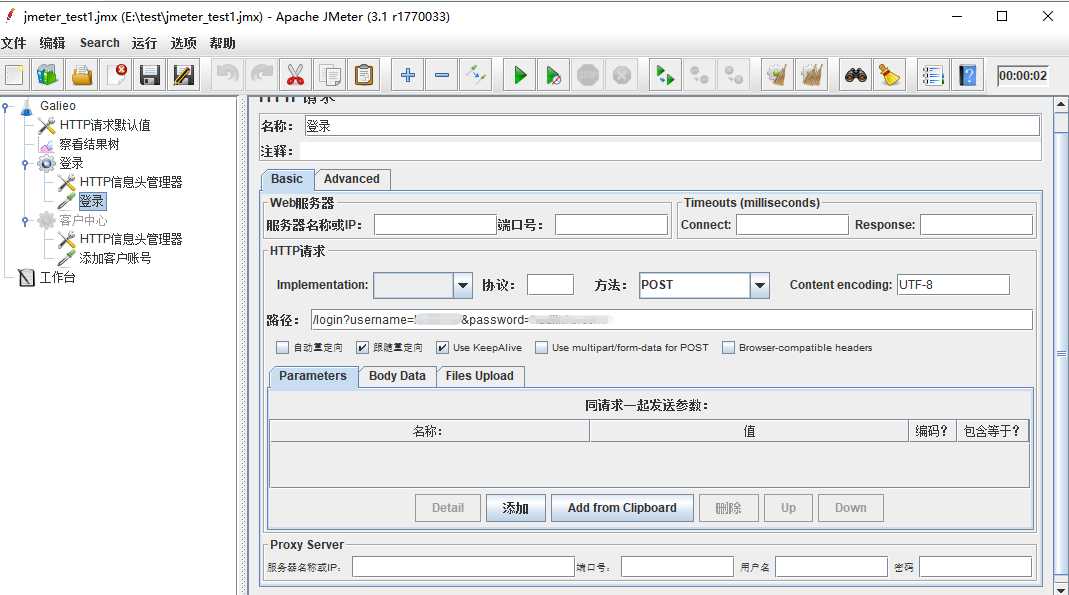The width and height of the screenshot is (1069, 595).
Task: Open the 方法 POST dropdown
Action: point(759,286)
